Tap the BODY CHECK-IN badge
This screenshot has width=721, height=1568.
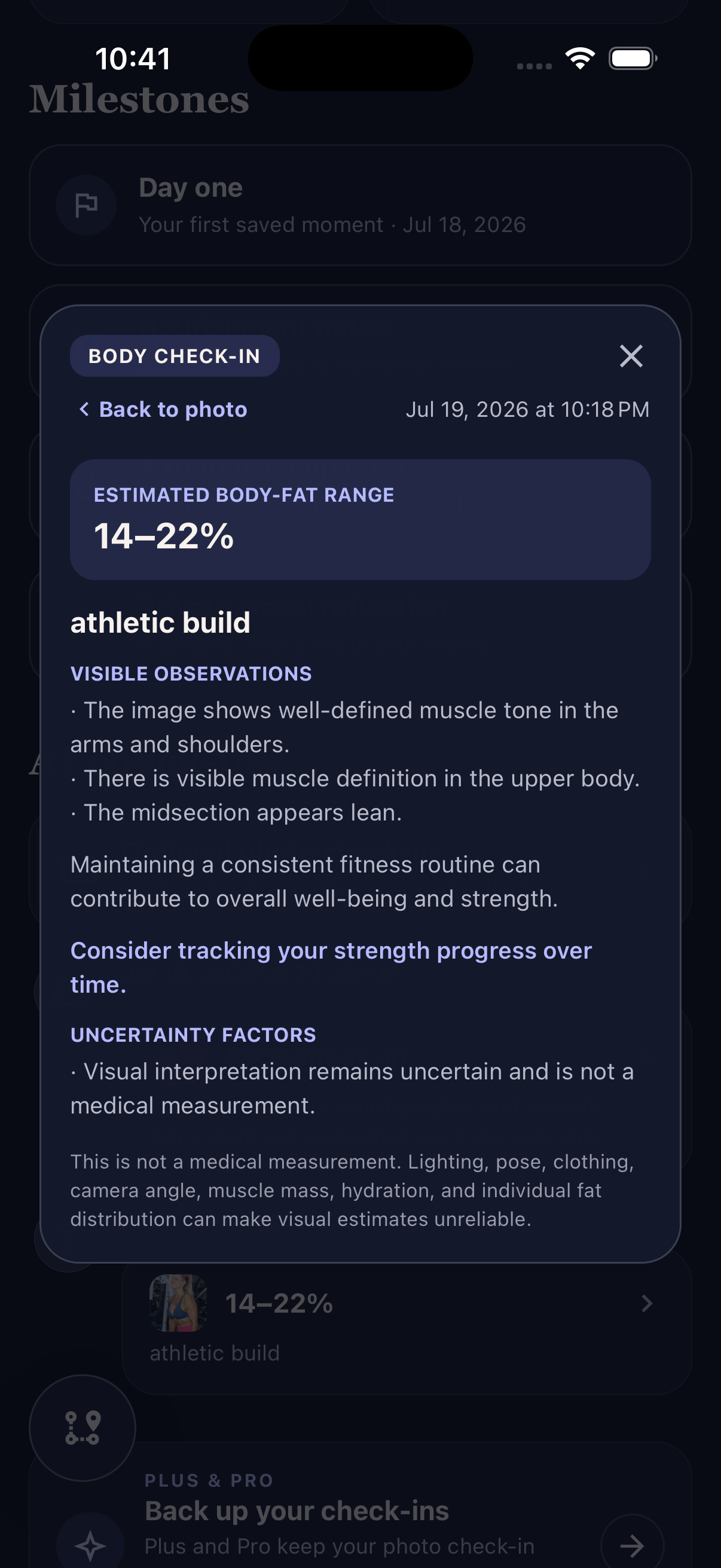pos(175,356)
